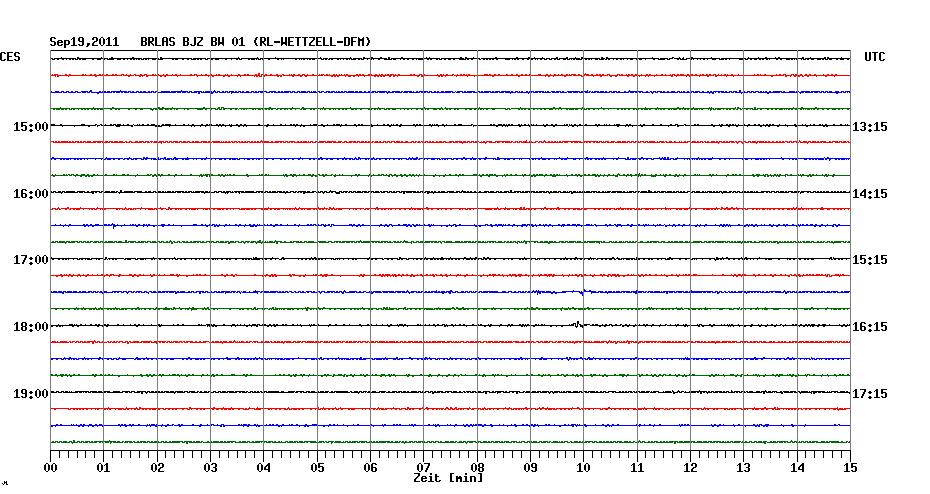The height and width of the screenshot is (494, 930).
Task: Click the 15:00 label on left axis
Action: (x=31, y=127)
